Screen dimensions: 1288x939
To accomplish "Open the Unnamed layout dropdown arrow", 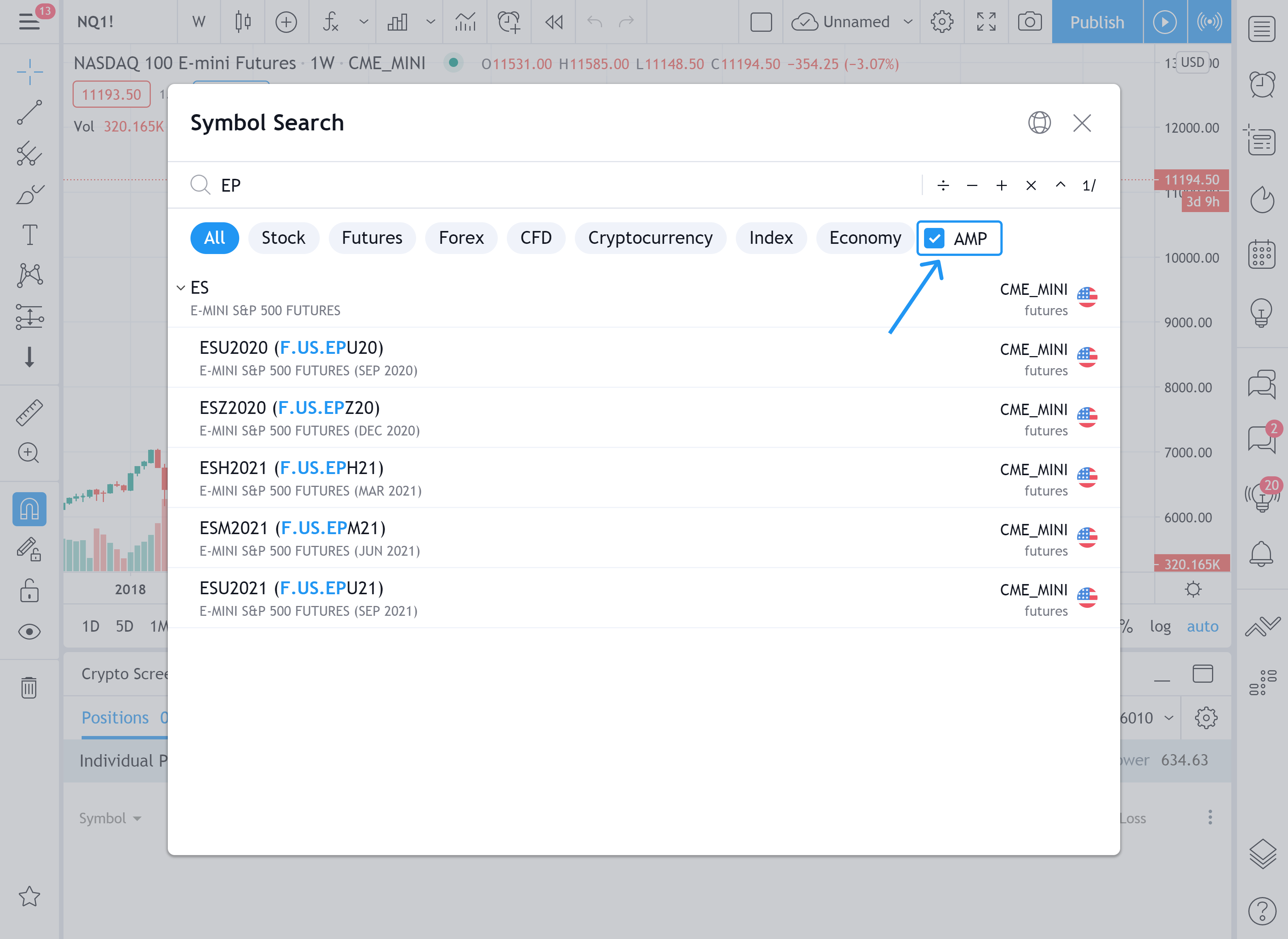I will click(908, 22).
